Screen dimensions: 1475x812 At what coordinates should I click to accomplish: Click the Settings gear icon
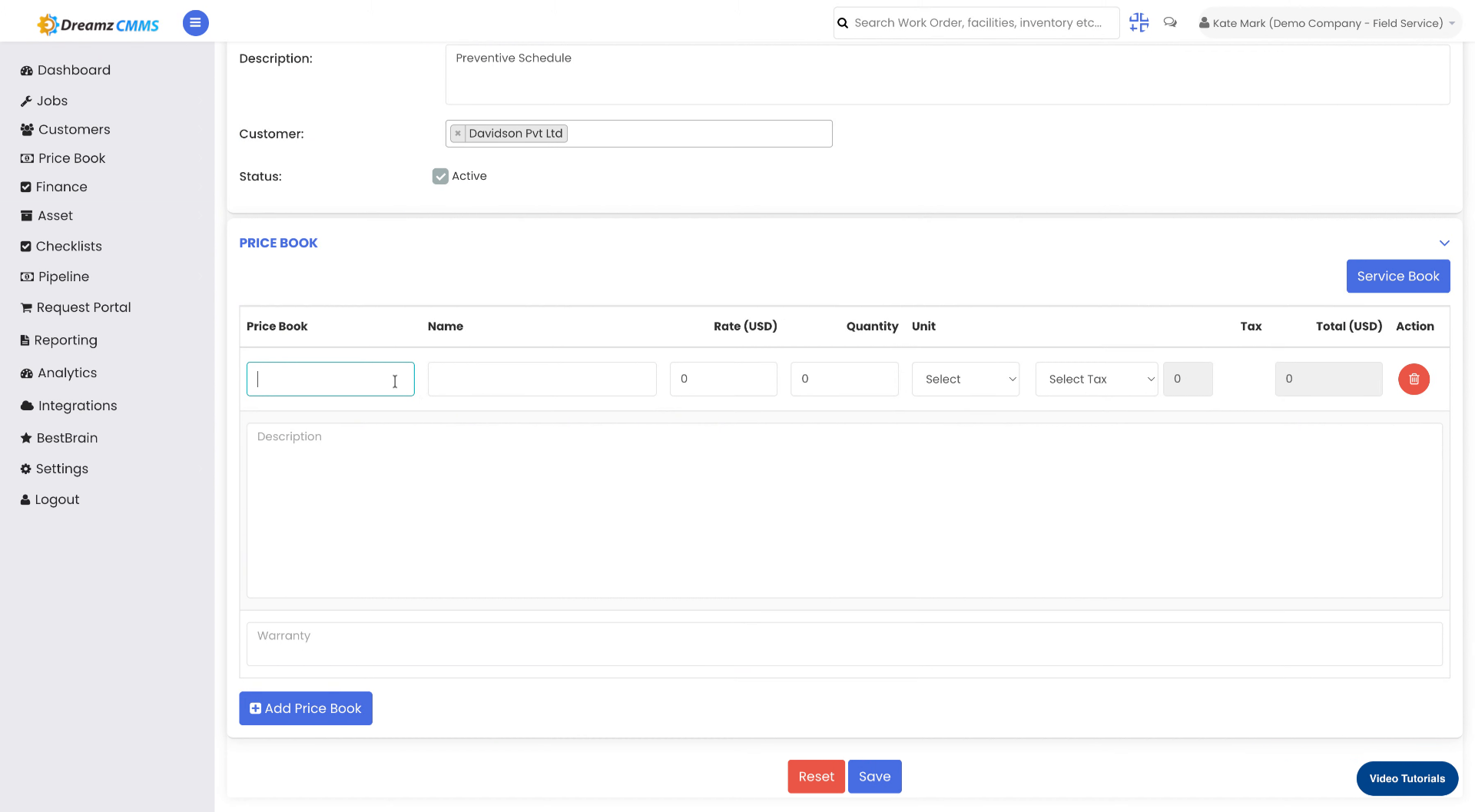[26, 469]
